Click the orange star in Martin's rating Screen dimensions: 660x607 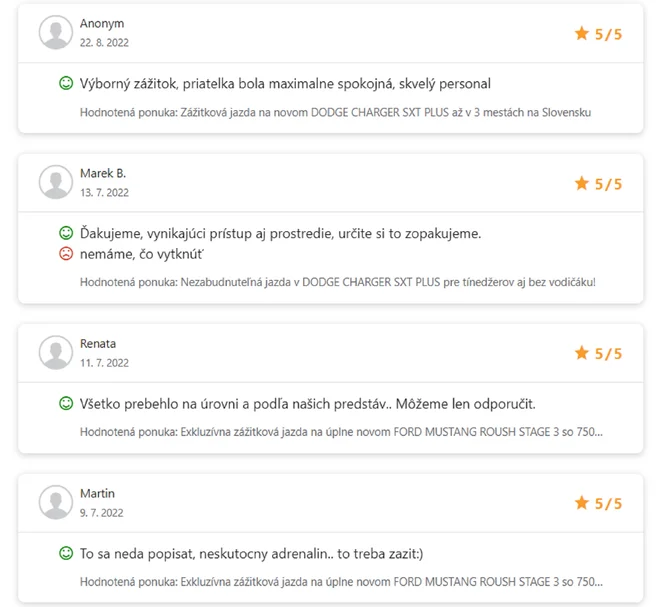coord(582,502)
